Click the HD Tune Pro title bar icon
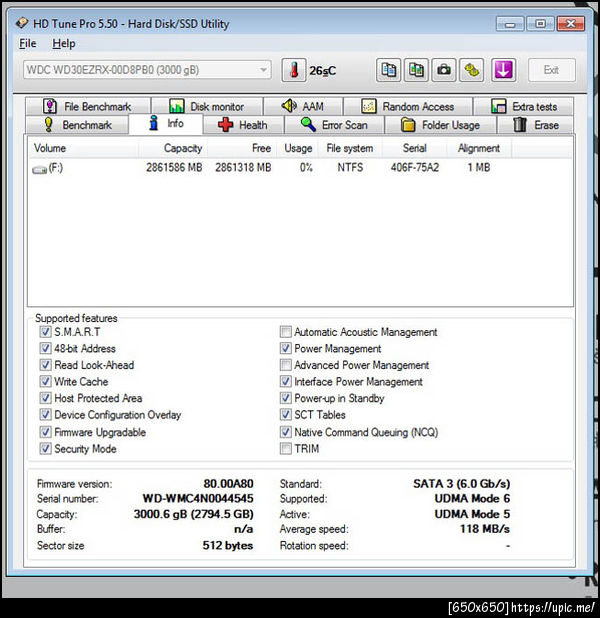The height and width of the screenshot is (618, 600). coord(22,23)
